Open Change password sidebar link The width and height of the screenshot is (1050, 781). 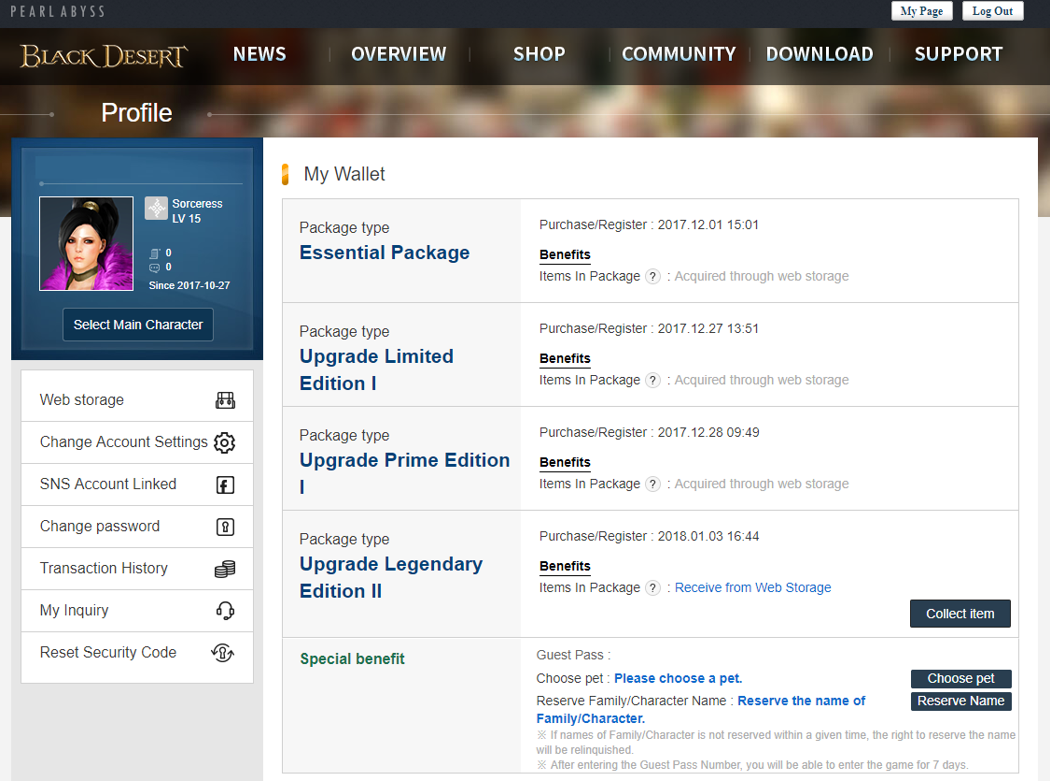(x=137, y=527)
